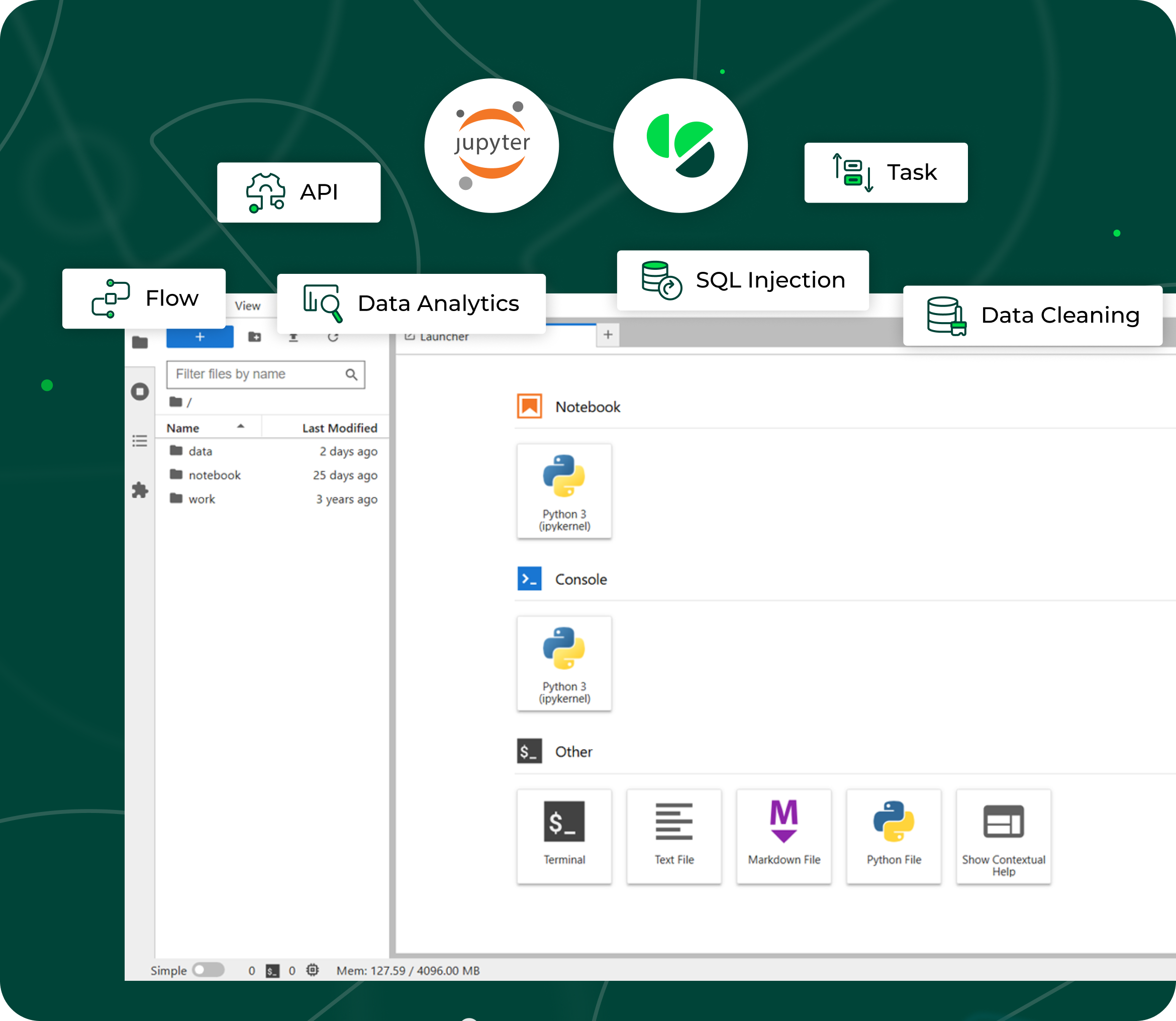1176x1021 pixels.
Task: Click the Mem: 127.59 / 4096.00 MB status
Action: click(408, 971)
